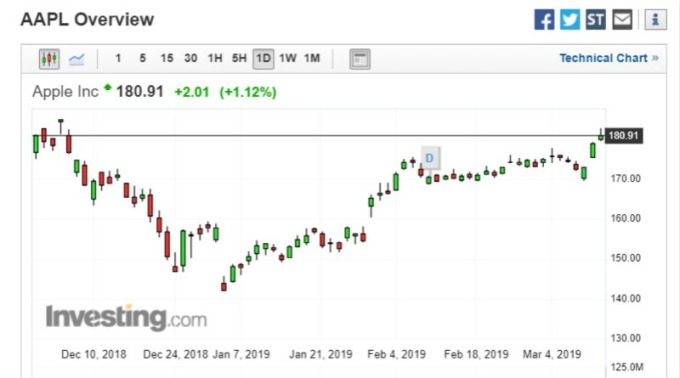Click the 130.00 axis label

625,338
